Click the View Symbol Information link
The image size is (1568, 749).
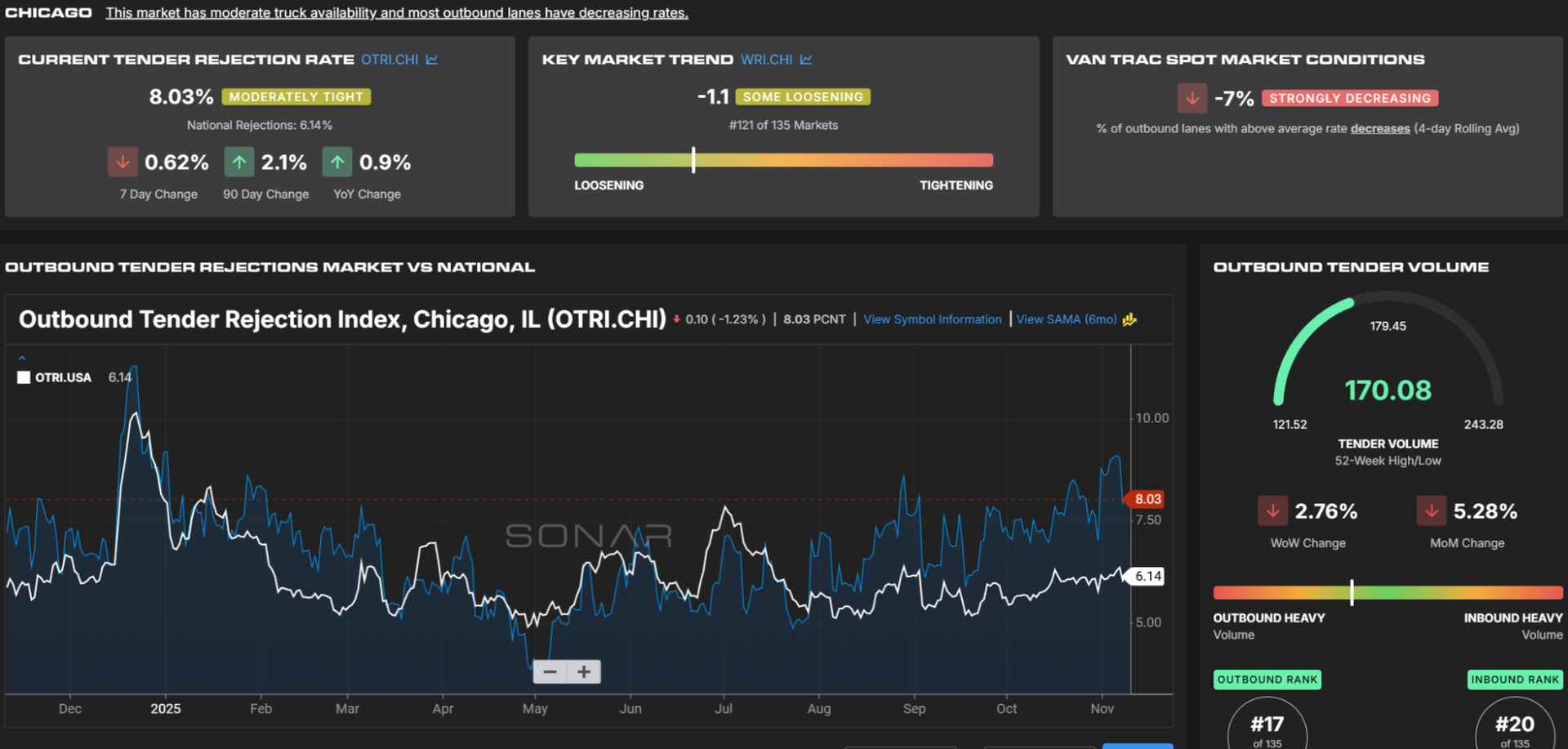coord(932,319)
